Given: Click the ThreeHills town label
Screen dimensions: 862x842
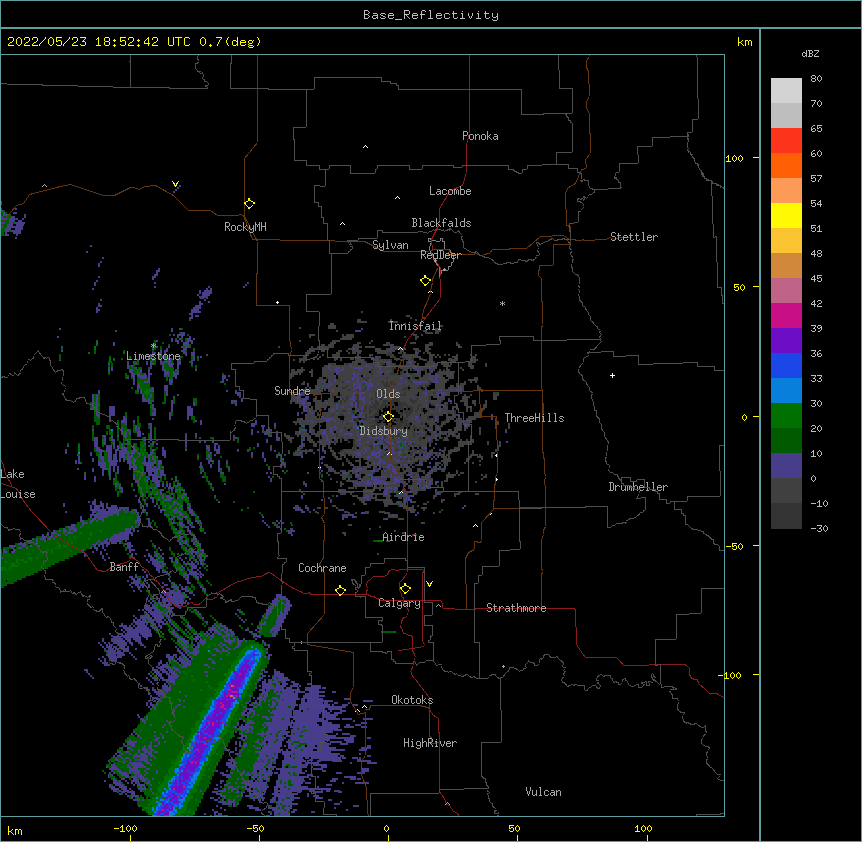Looking at the screenshot, I should pyautogui.click(x=534, y=418).
